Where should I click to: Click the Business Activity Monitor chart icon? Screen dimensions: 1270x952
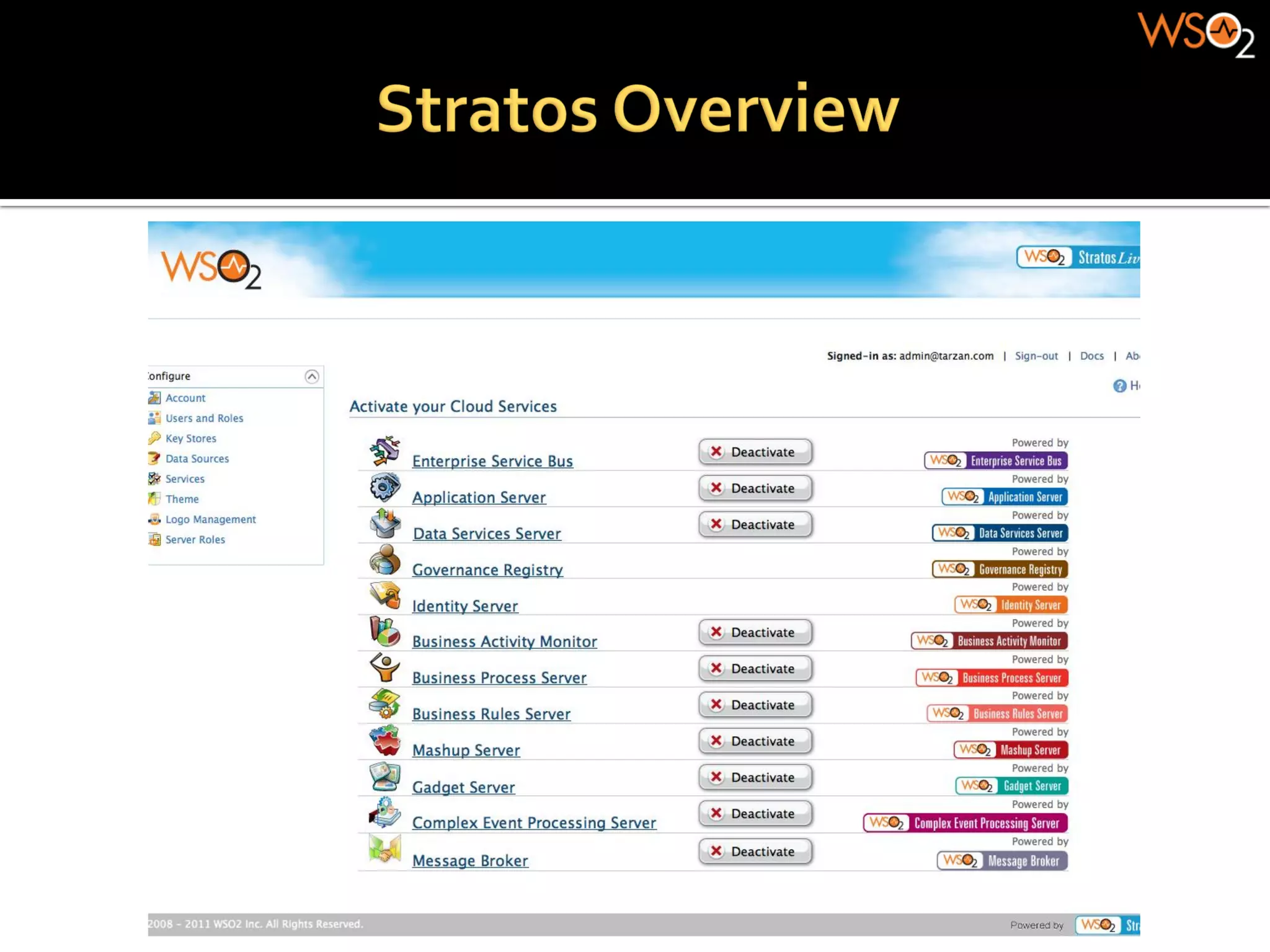(385, 632)
